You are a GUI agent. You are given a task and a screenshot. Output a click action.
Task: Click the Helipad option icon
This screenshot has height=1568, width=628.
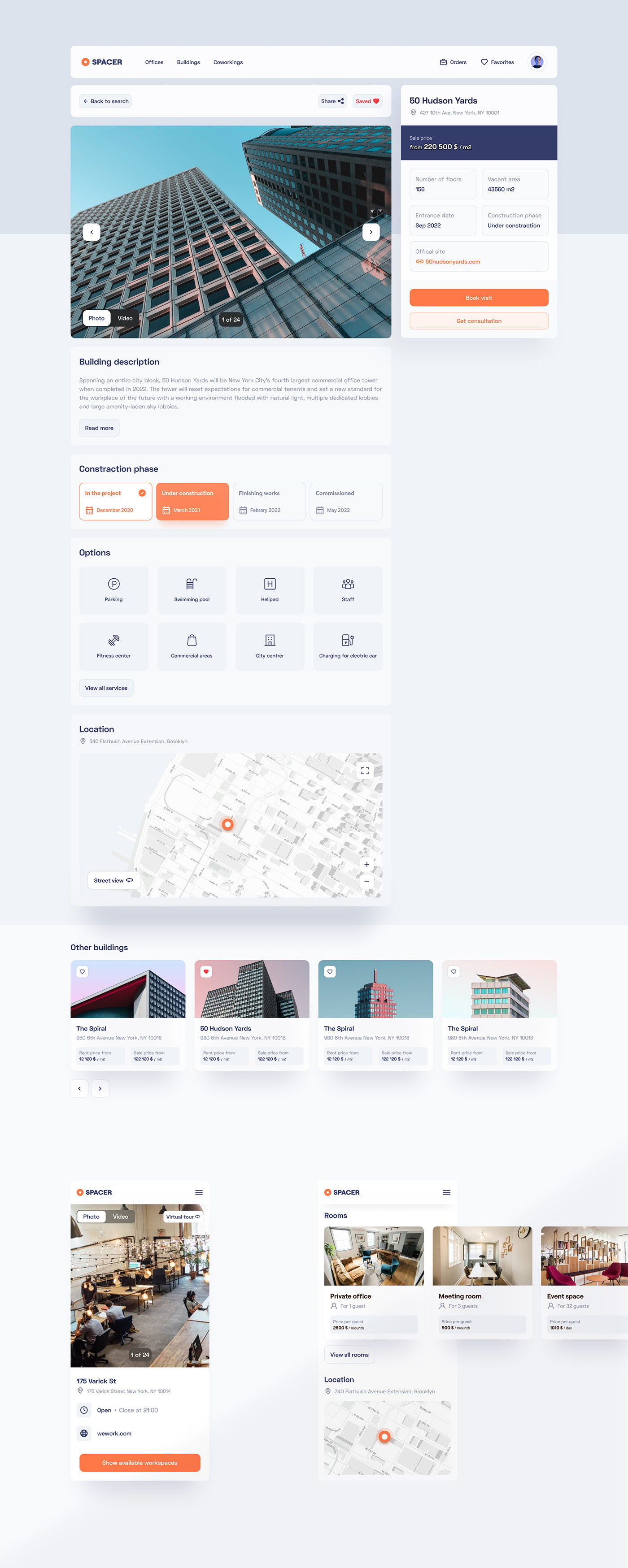(x=270, y=584)
